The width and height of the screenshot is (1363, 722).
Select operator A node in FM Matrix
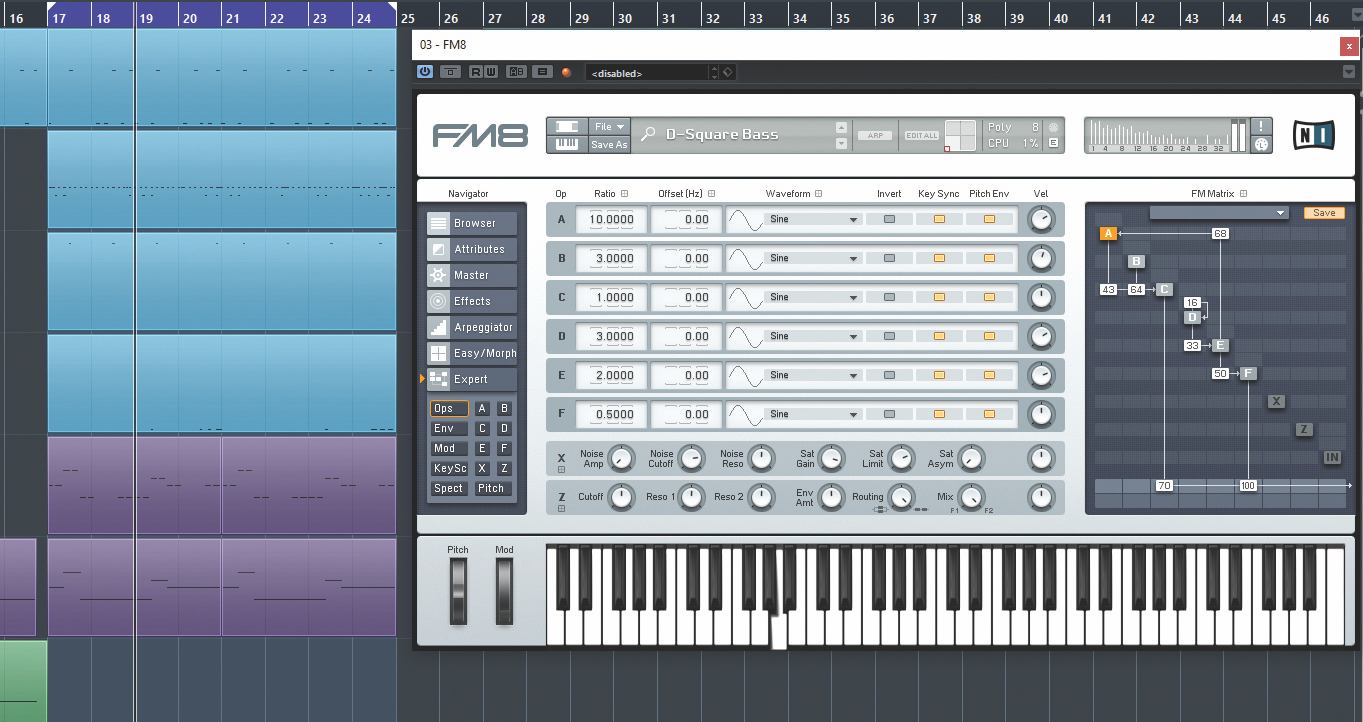click(1108, 234)
